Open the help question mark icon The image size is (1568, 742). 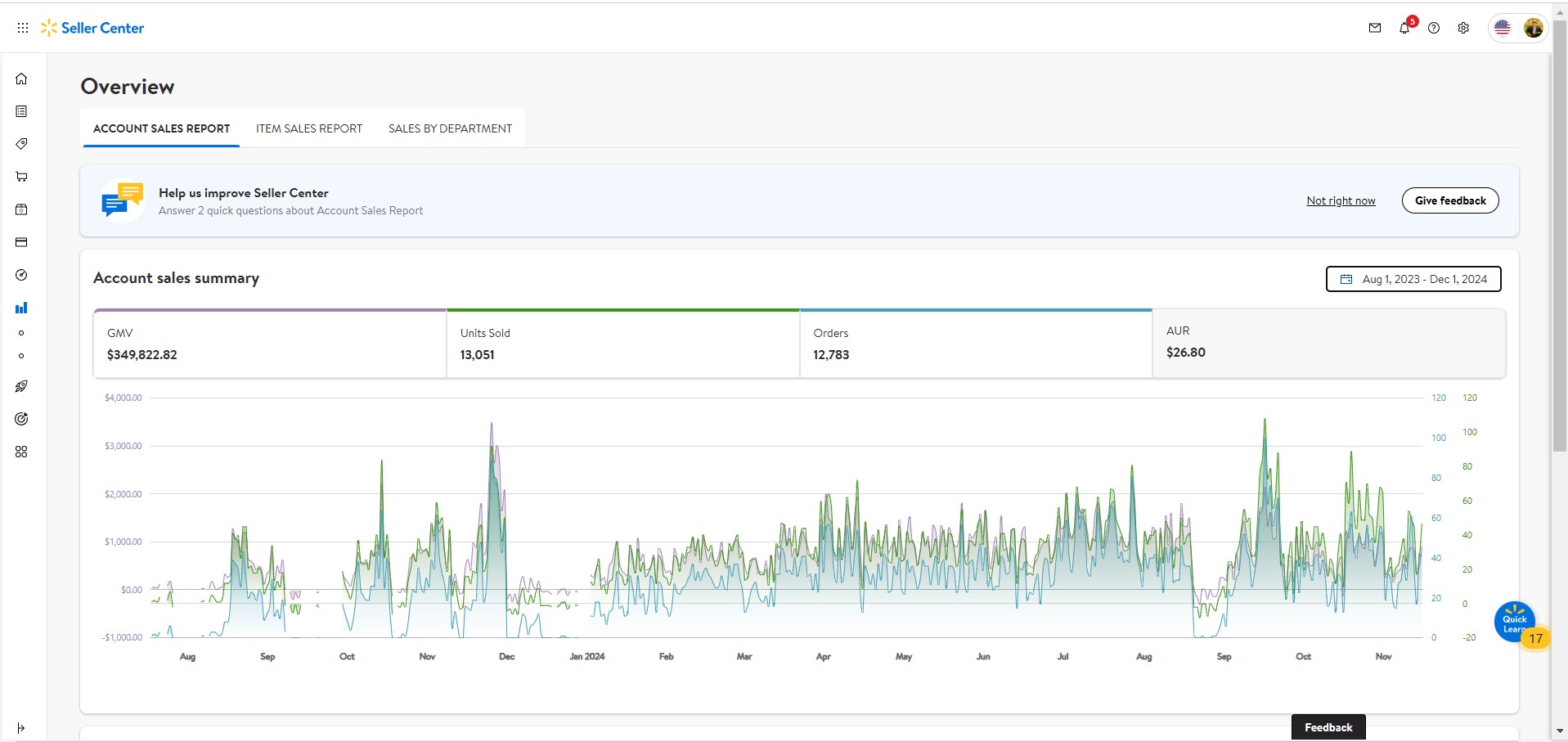pos(1434,28)
